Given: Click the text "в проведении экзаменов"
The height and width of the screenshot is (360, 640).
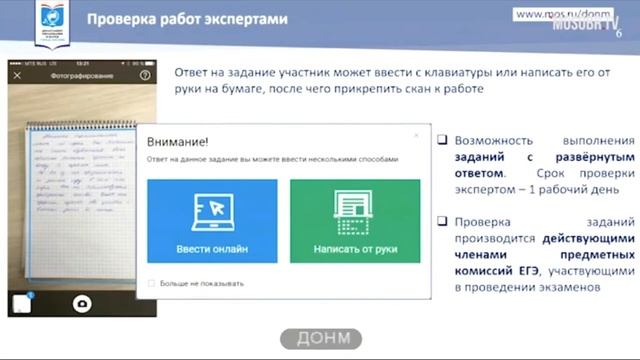Looking at the screenshot, I should point(527,287).
